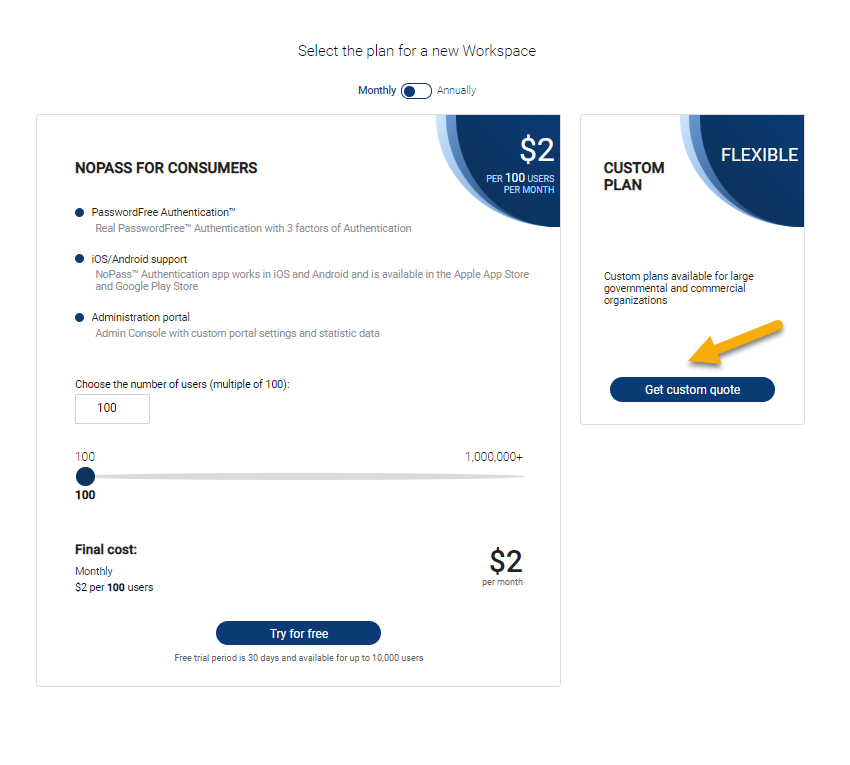Viewport: 850px width, 765px height.
Task: Click the Administration portal feature title
Action: click(140, 317)
